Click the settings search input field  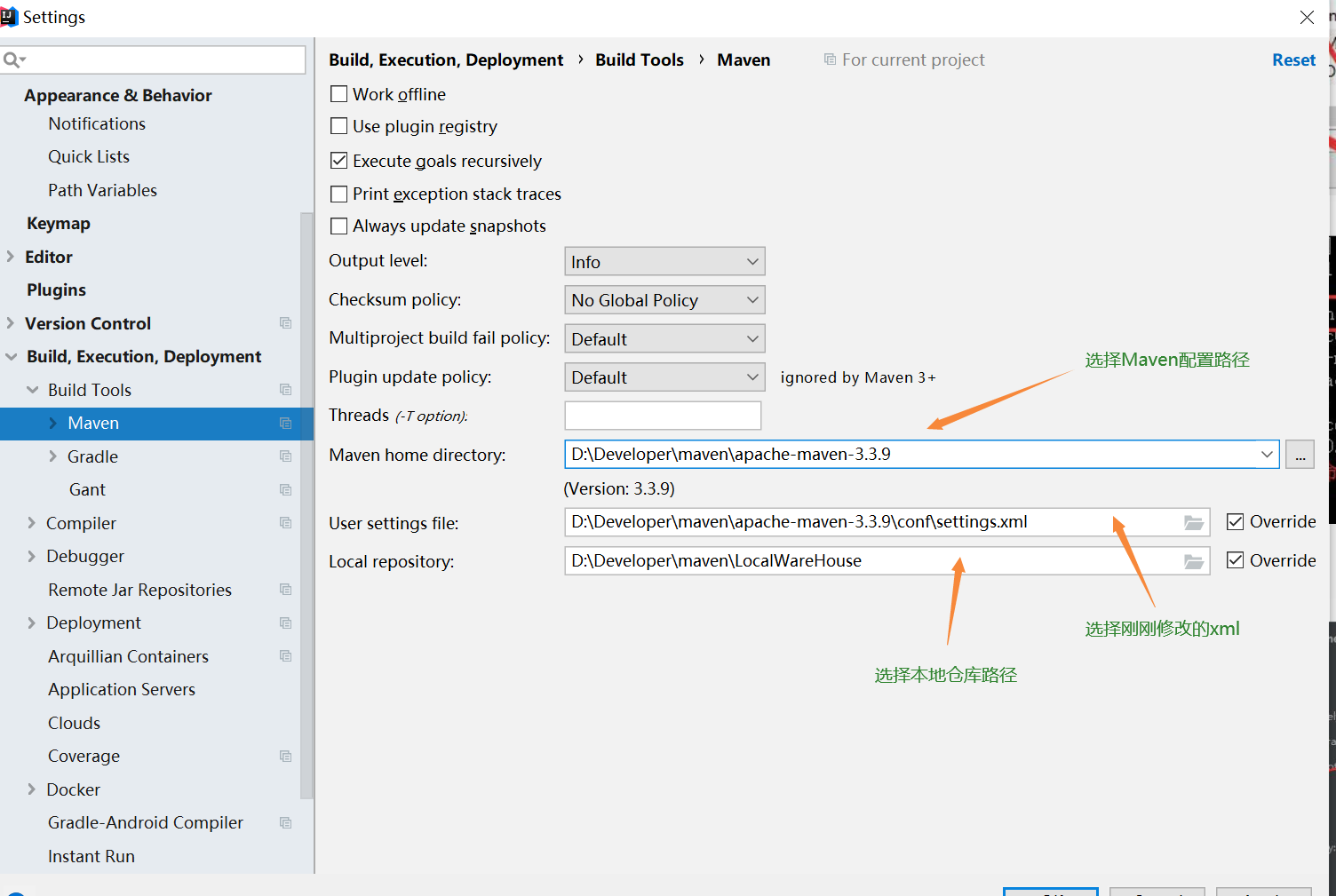(153, 60)
